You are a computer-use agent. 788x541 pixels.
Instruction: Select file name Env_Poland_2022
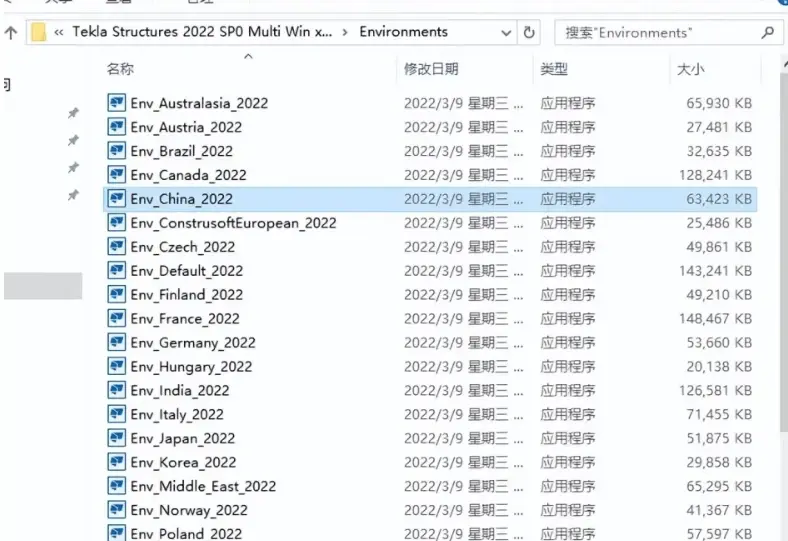(x=186, y=533)
